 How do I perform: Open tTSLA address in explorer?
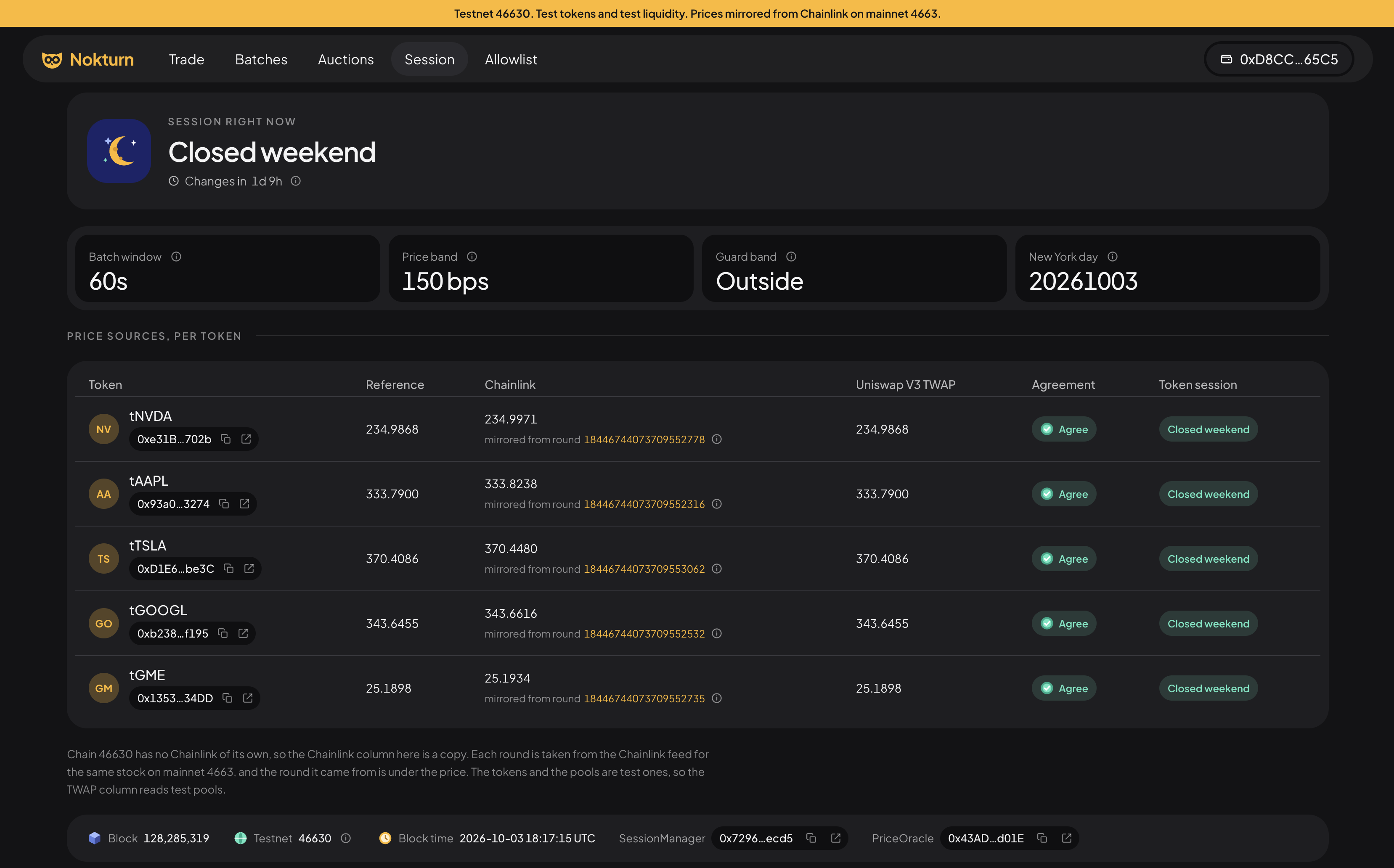pyautogui.click(x=249, y=568)
